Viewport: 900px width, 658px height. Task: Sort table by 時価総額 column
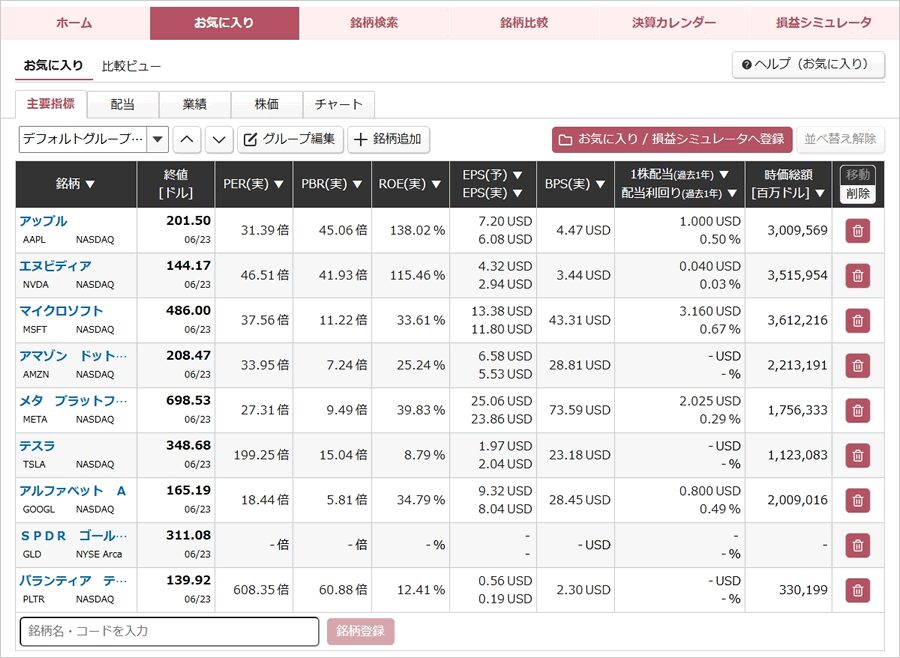point(788,184)
